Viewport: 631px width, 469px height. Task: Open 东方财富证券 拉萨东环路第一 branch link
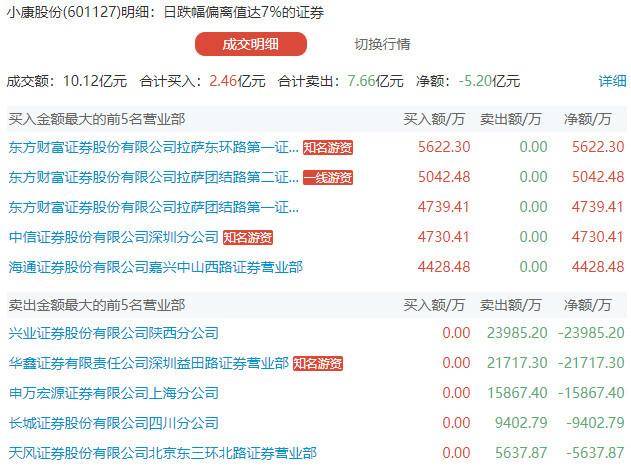153,147
